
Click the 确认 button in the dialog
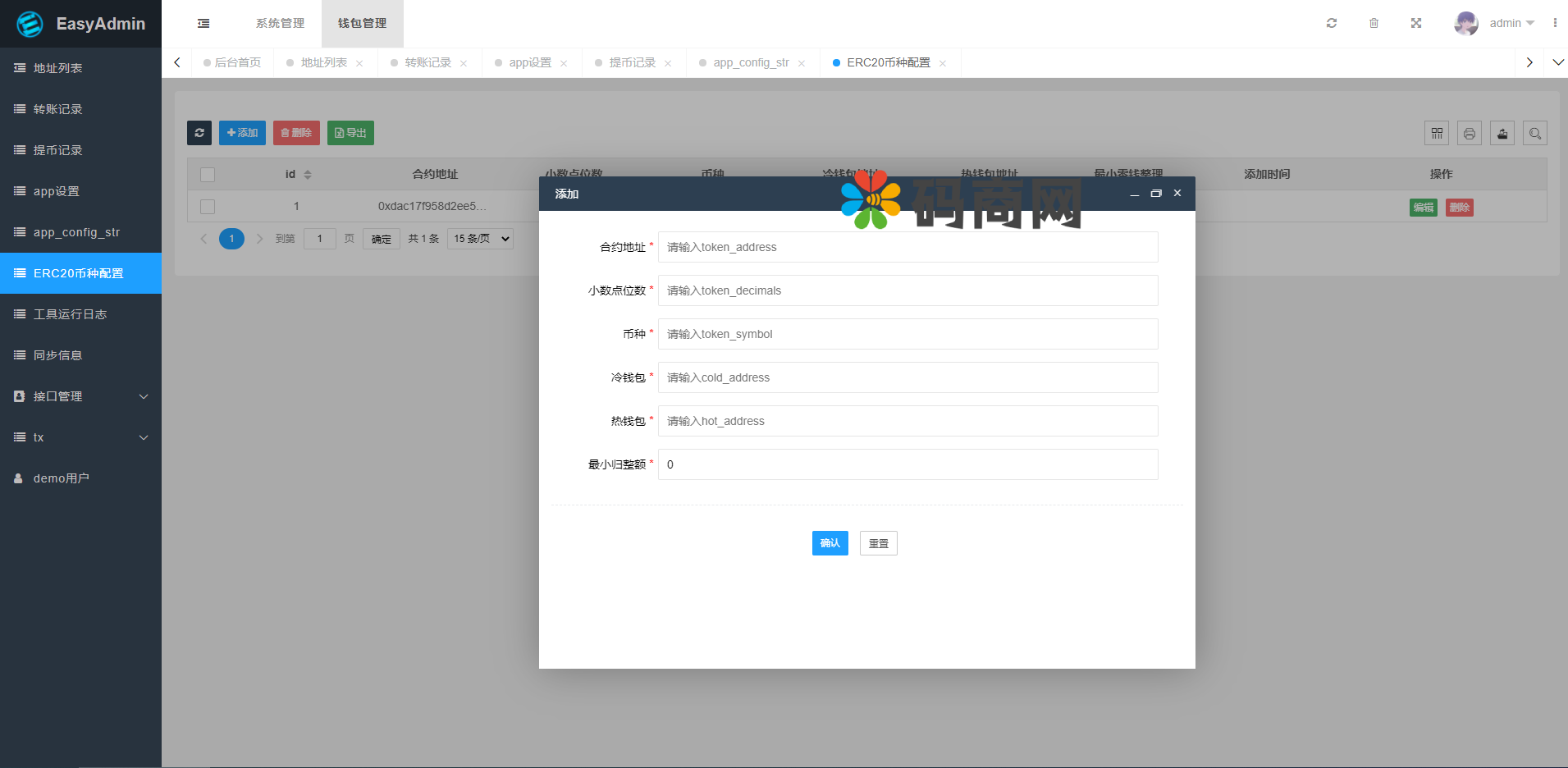tap(830, 543)
